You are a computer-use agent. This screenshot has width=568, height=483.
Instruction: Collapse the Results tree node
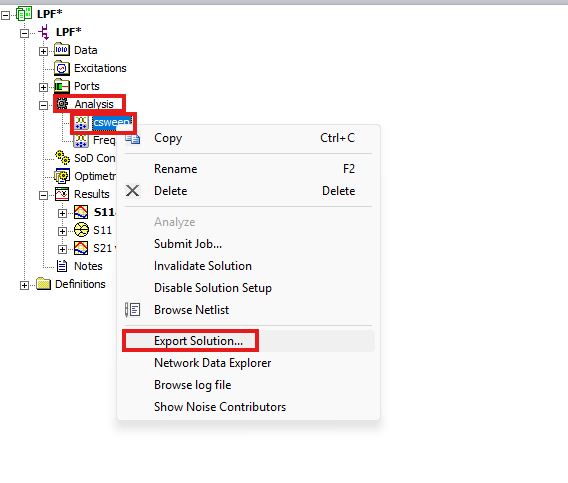43,196
